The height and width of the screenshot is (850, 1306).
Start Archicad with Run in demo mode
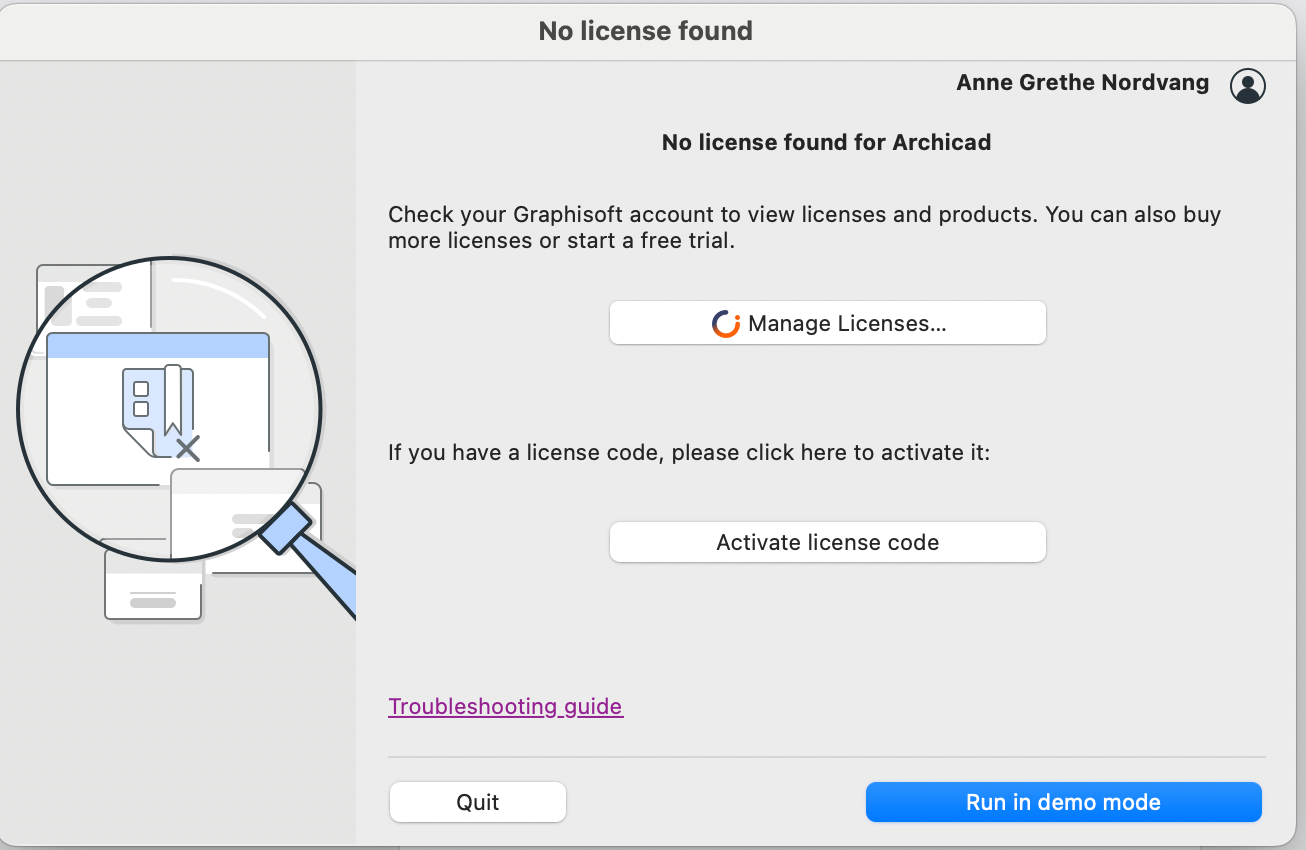(1063, 802)
